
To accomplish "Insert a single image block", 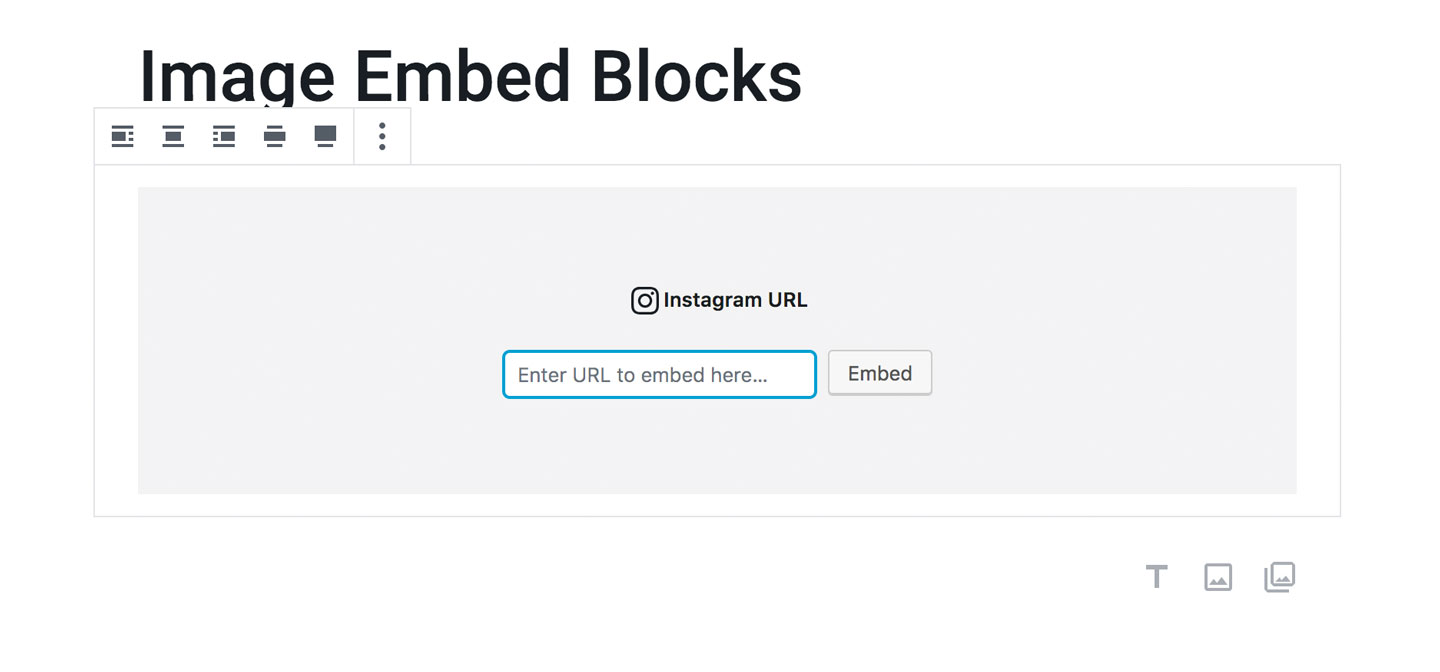I will [1218, 577].
